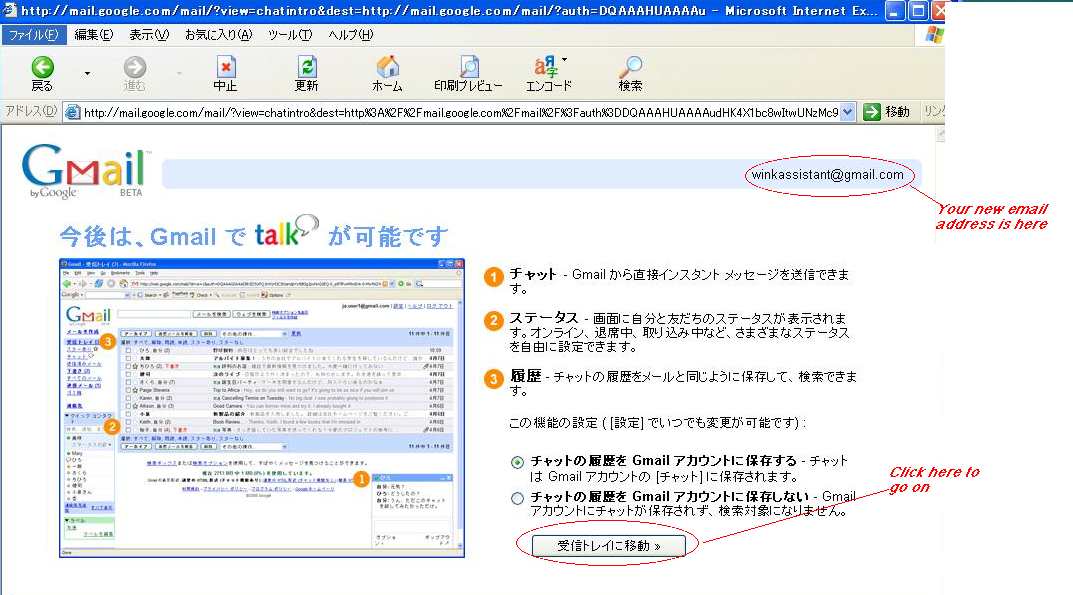Click the Stop (中止) toolbar icon

(226, 67)
